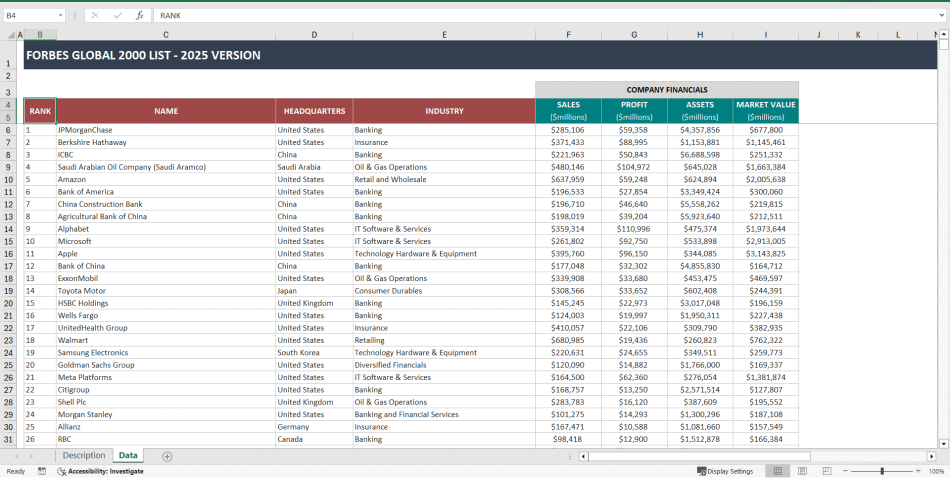Viewport: 950px width, 478px height.
Task: Switch to Normal view
Action: coord(777,471)
